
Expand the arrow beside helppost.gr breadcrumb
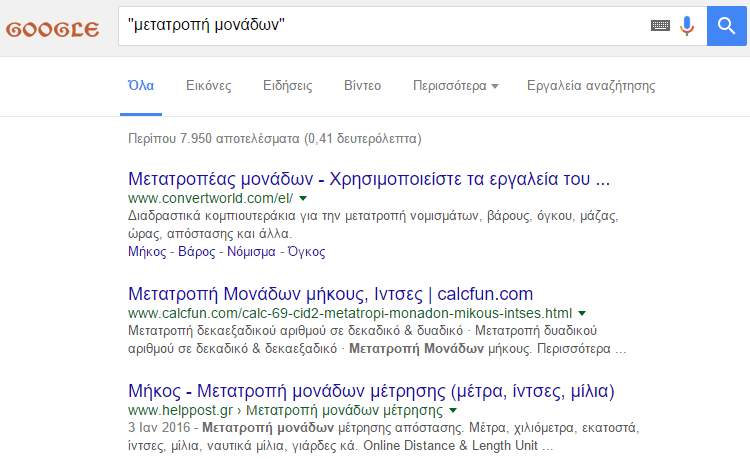point(453,410)
